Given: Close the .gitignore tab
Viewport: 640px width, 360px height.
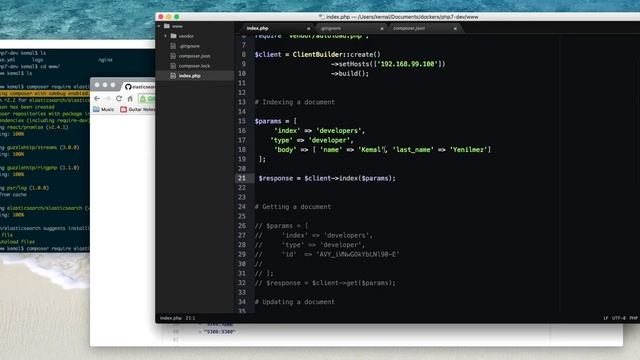Looking at the screenshot, I should tap(382, 29).
